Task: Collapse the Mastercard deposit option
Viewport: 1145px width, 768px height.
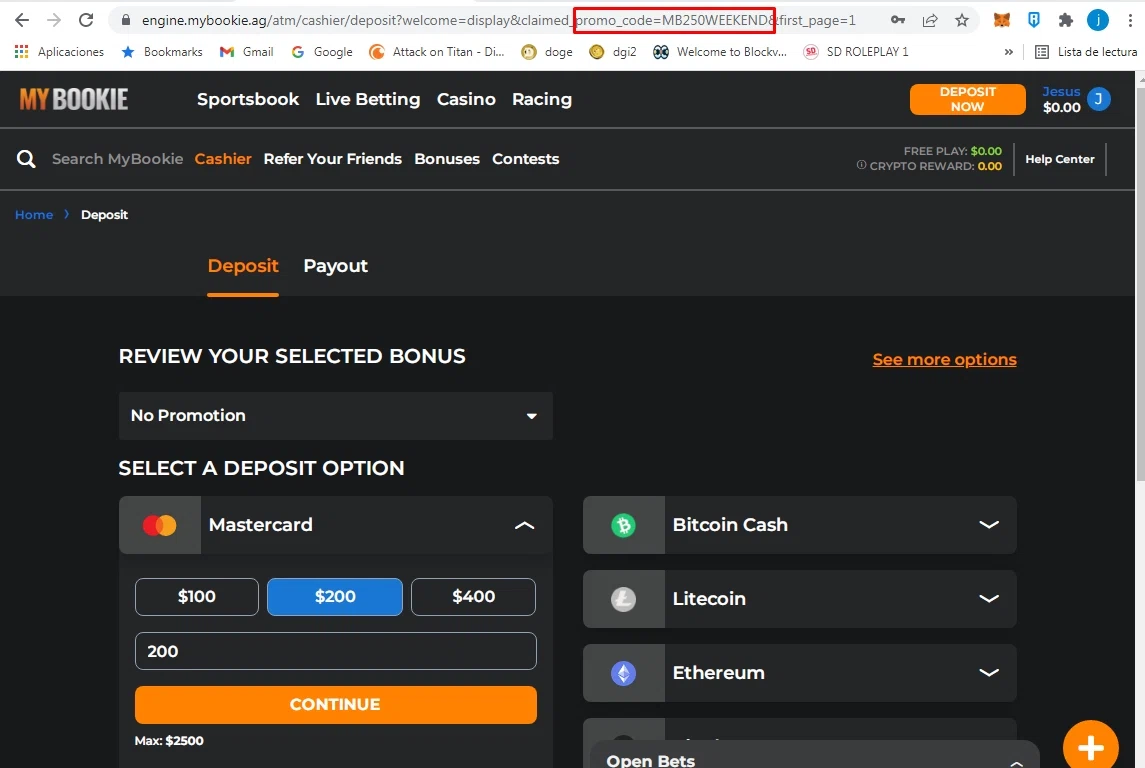Action: 524,525
